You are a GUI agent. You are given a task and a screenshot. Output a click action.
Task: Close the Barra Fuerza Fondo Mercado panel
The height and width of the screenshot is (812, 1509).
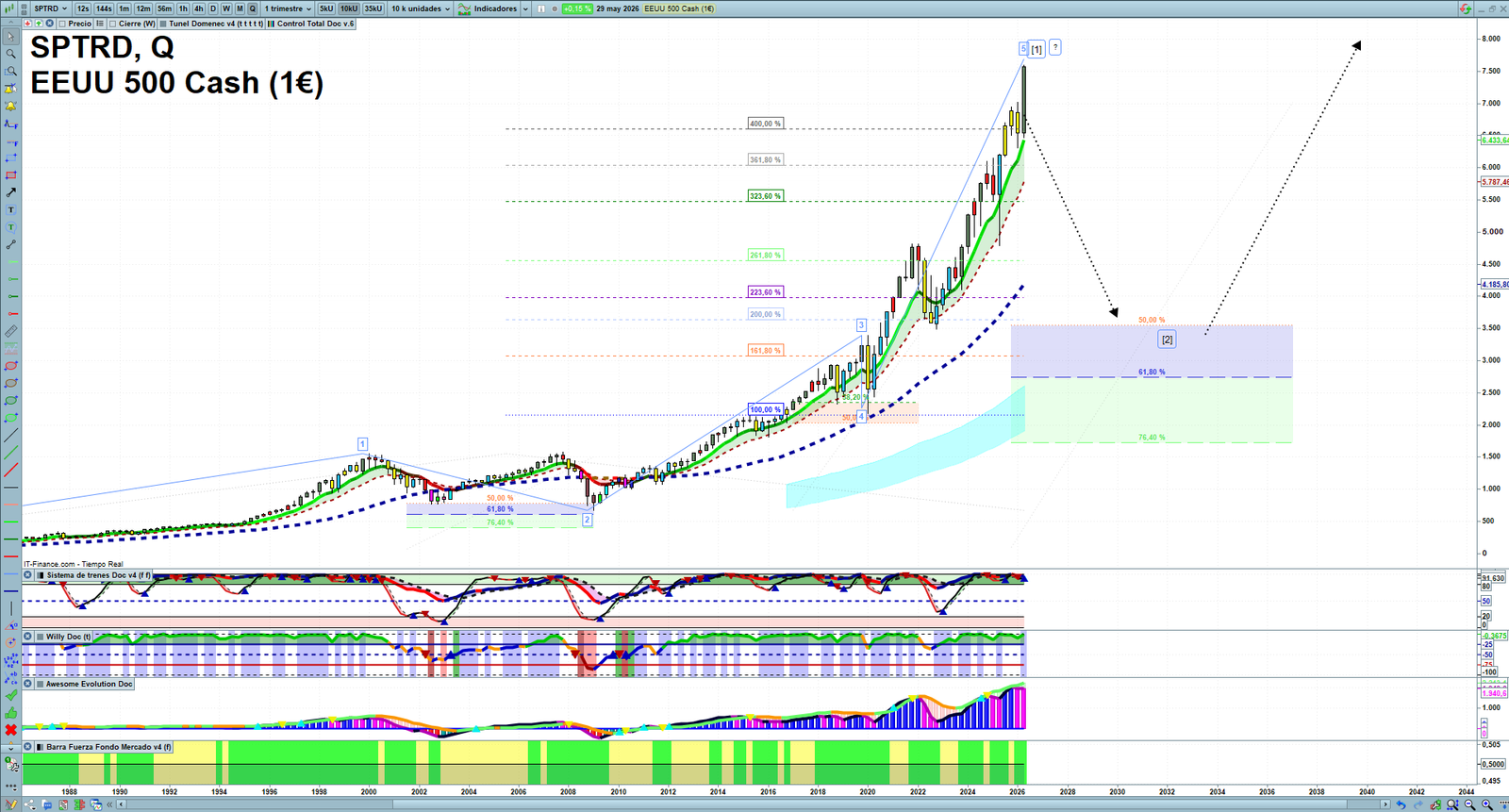coord(27,747)
